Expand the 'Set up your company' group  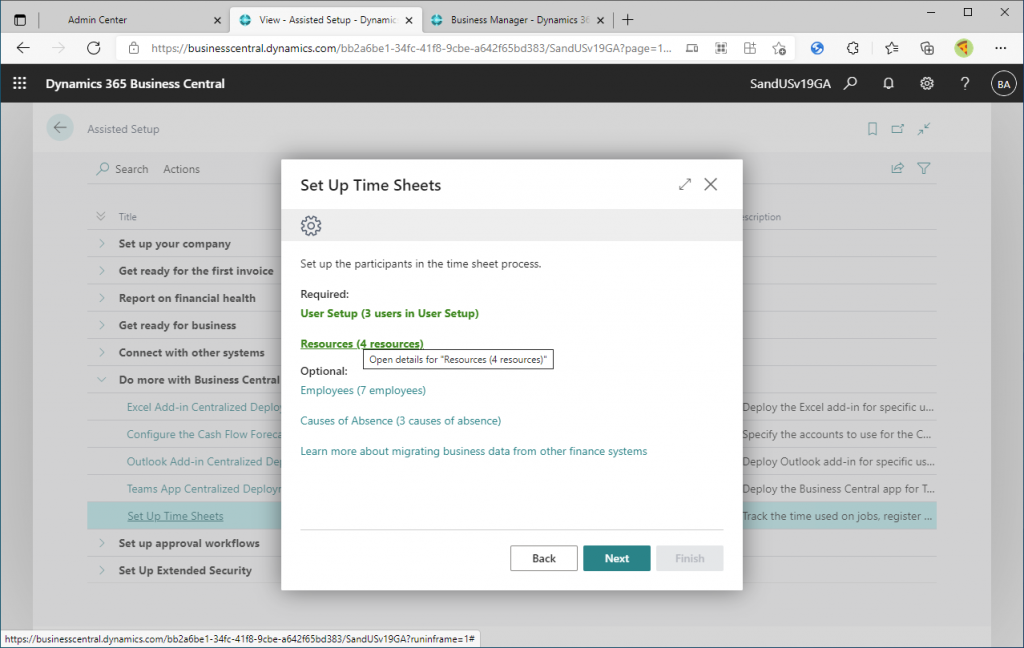101,244
